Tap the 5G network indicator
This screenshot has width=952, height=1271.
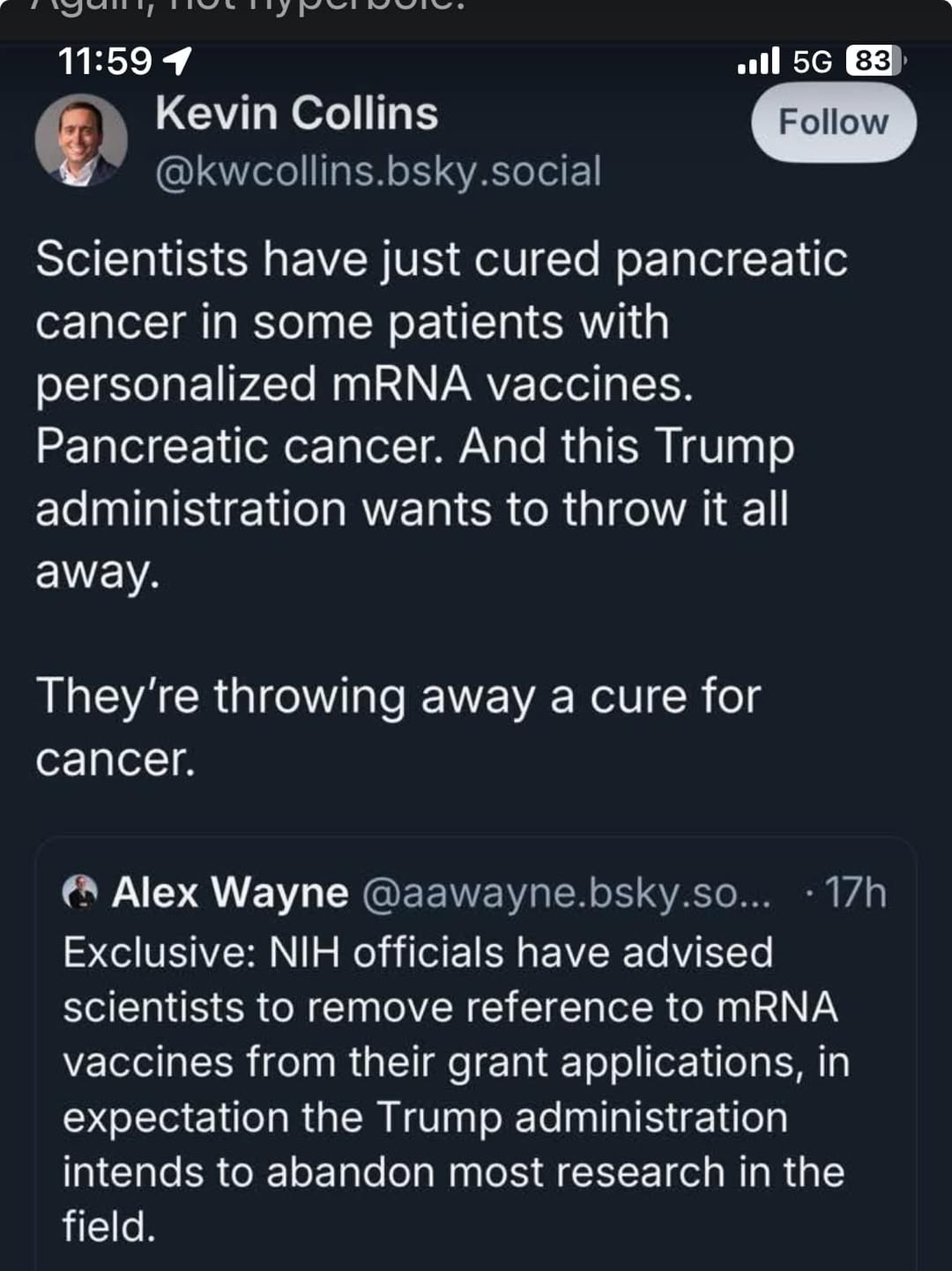[812, 62]
